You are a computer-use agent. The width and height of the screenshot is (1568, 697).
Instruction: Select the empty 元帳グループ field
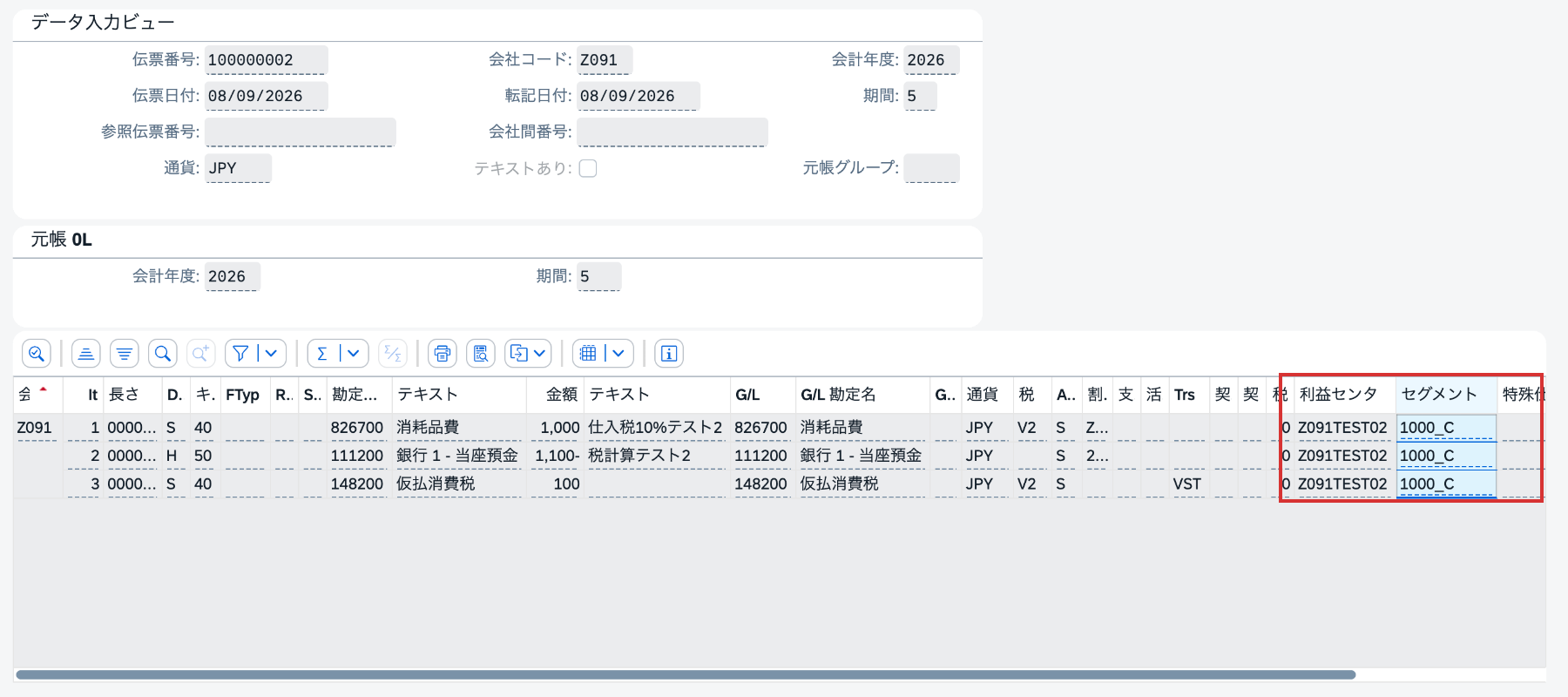coord(931,168)
